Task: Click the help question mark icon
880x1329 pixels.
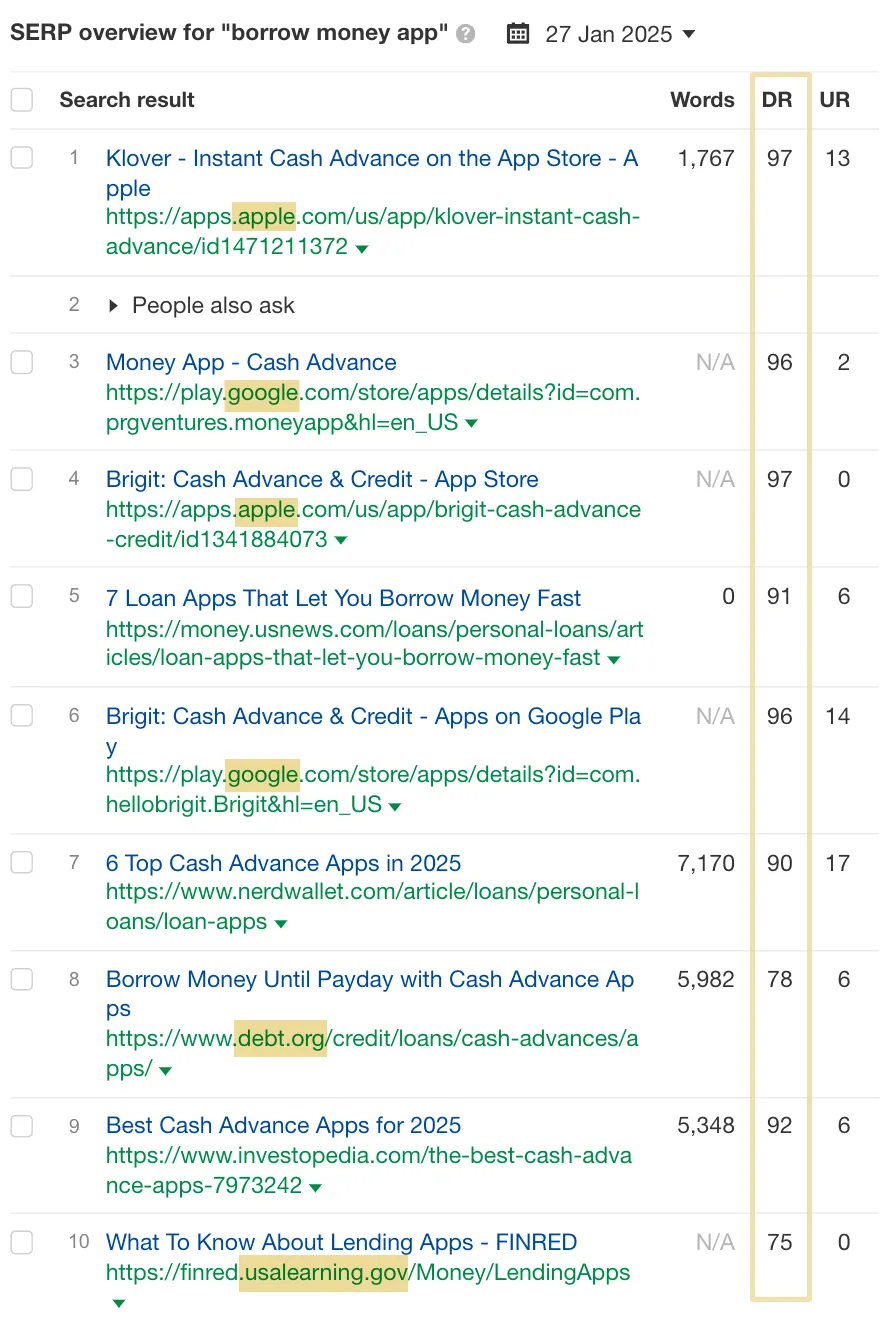Action: point(465,34)
